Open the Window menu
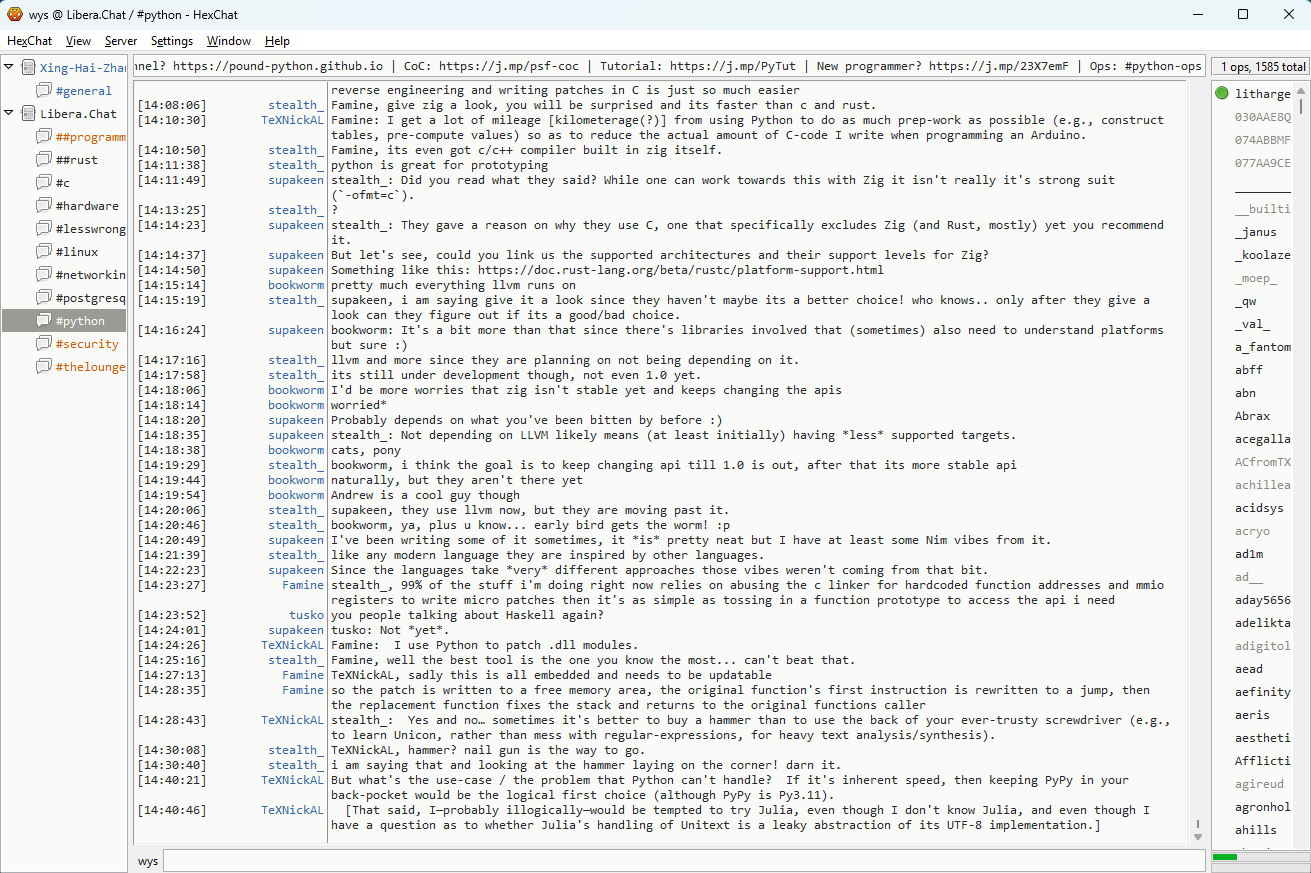The image size is (1311, 873). click(229, 41)
